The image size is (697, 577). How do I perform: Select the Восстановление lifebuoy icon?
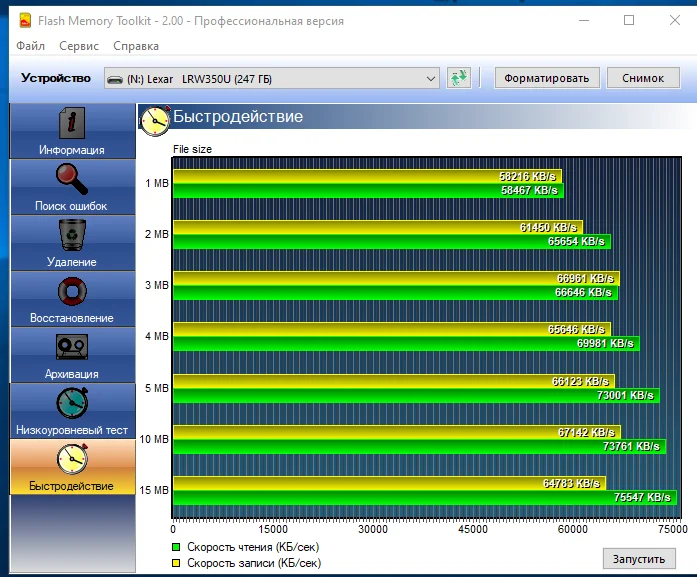click(72, 291)
